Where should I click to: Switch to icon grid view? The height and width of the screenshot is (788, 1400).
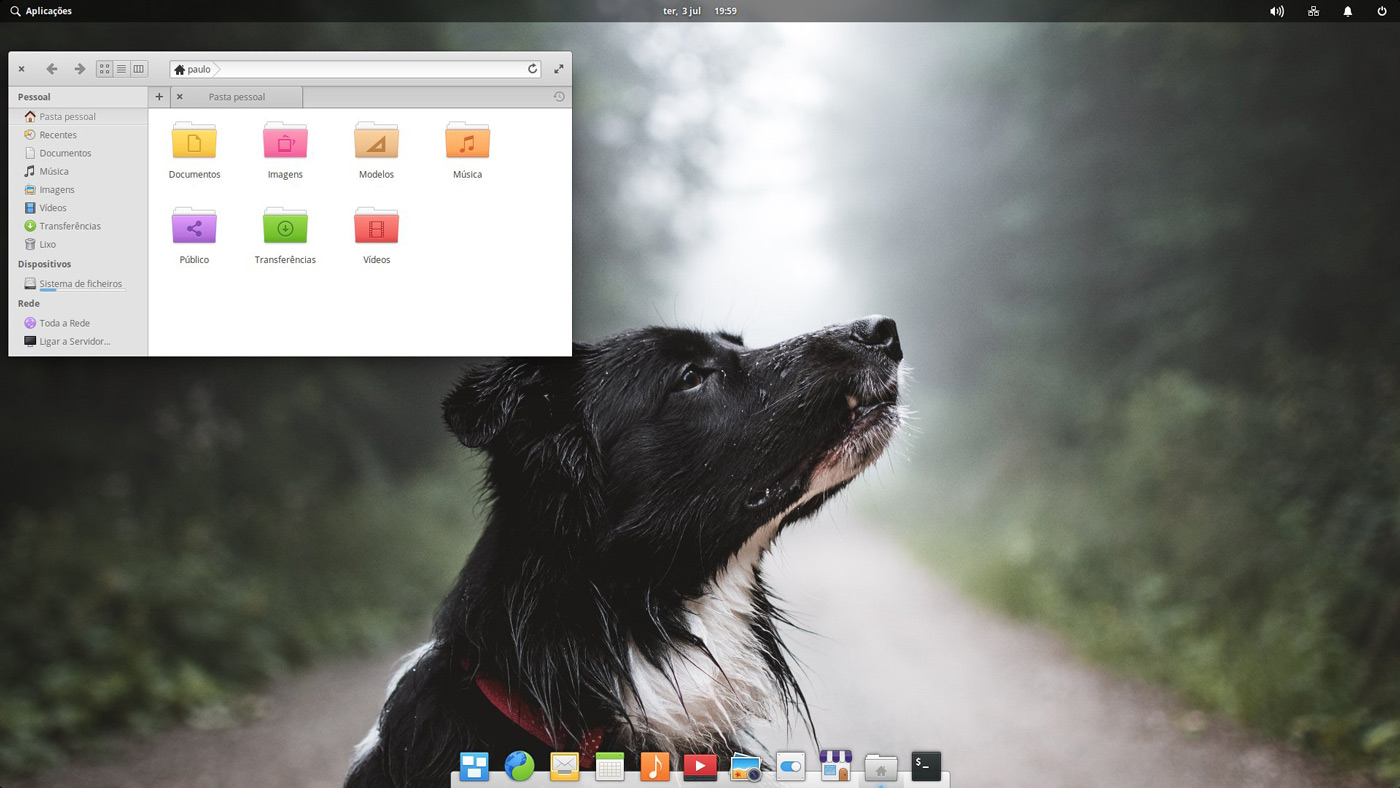104,69
